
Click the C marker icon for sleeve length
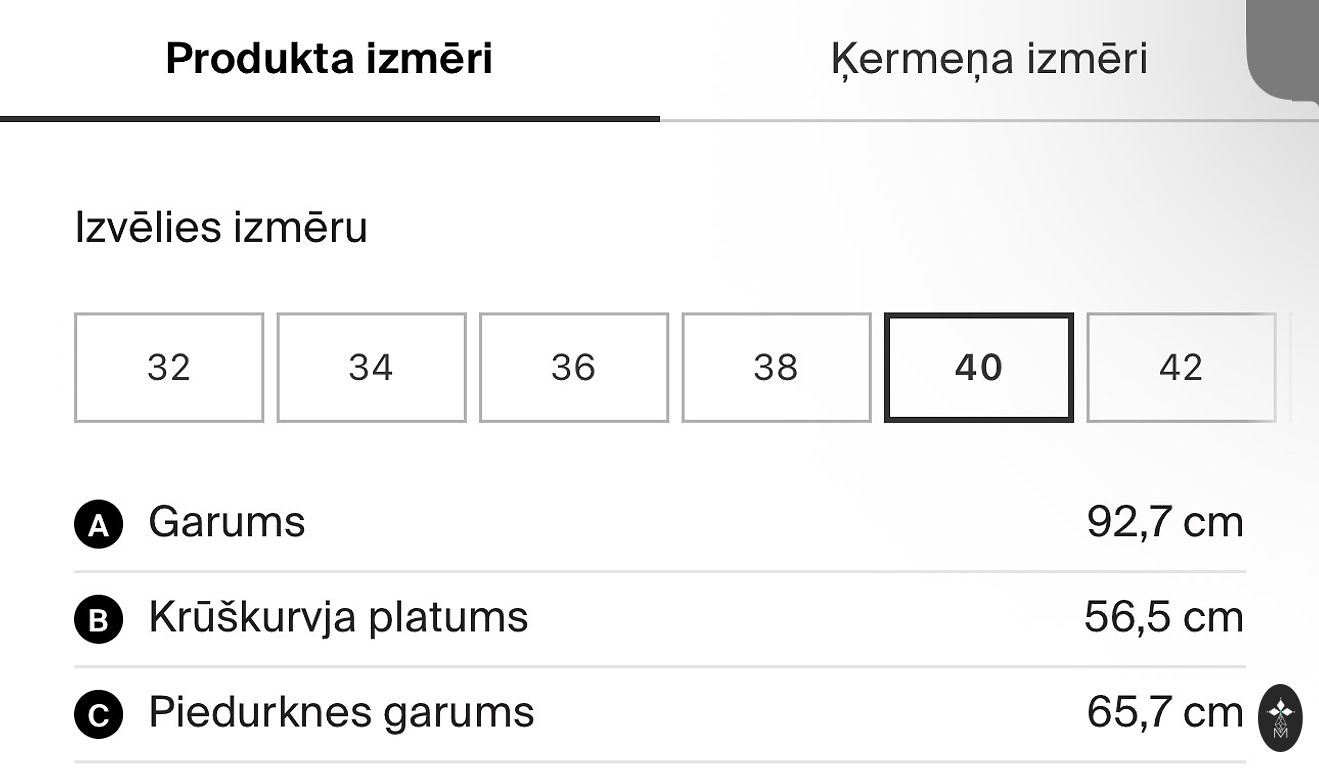click(98, 715)
